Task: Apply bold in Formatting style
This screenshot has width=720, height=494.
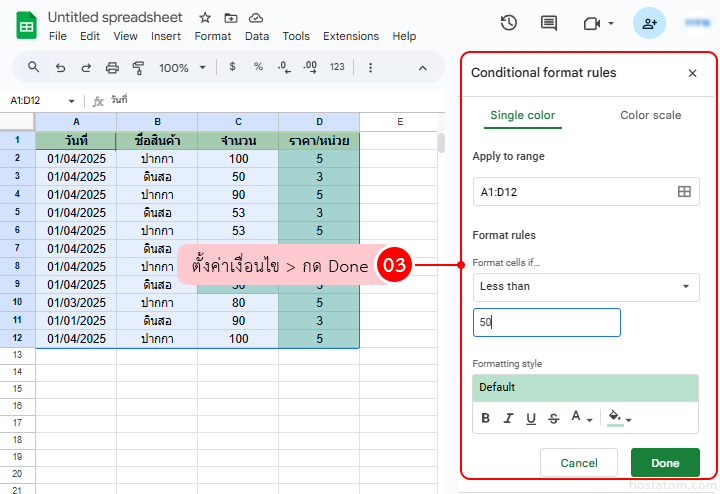Action: [x=485, y=418]
